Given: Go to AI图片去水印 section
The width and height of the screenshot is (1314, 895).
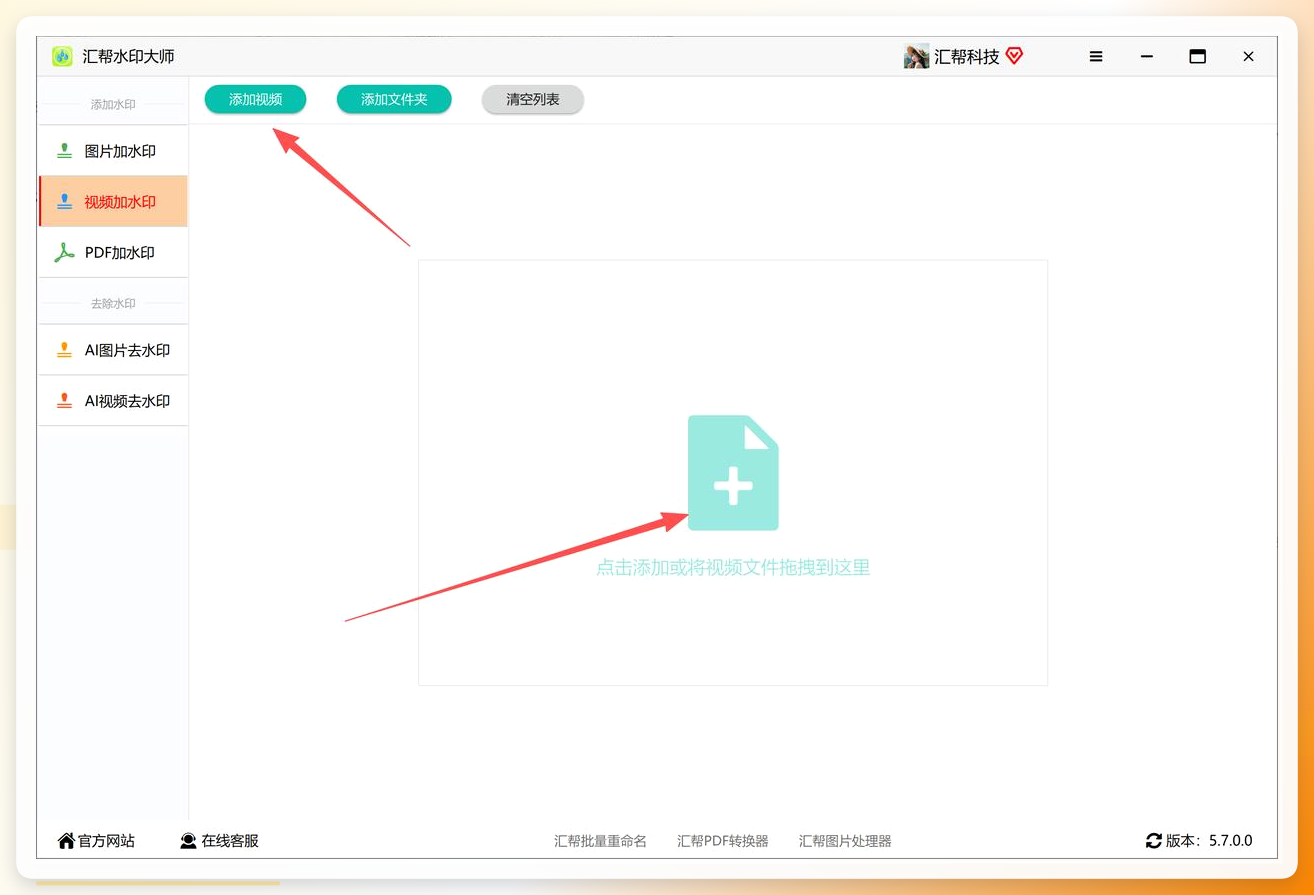Looking at the screenshot, I should [x=113, y=350].
